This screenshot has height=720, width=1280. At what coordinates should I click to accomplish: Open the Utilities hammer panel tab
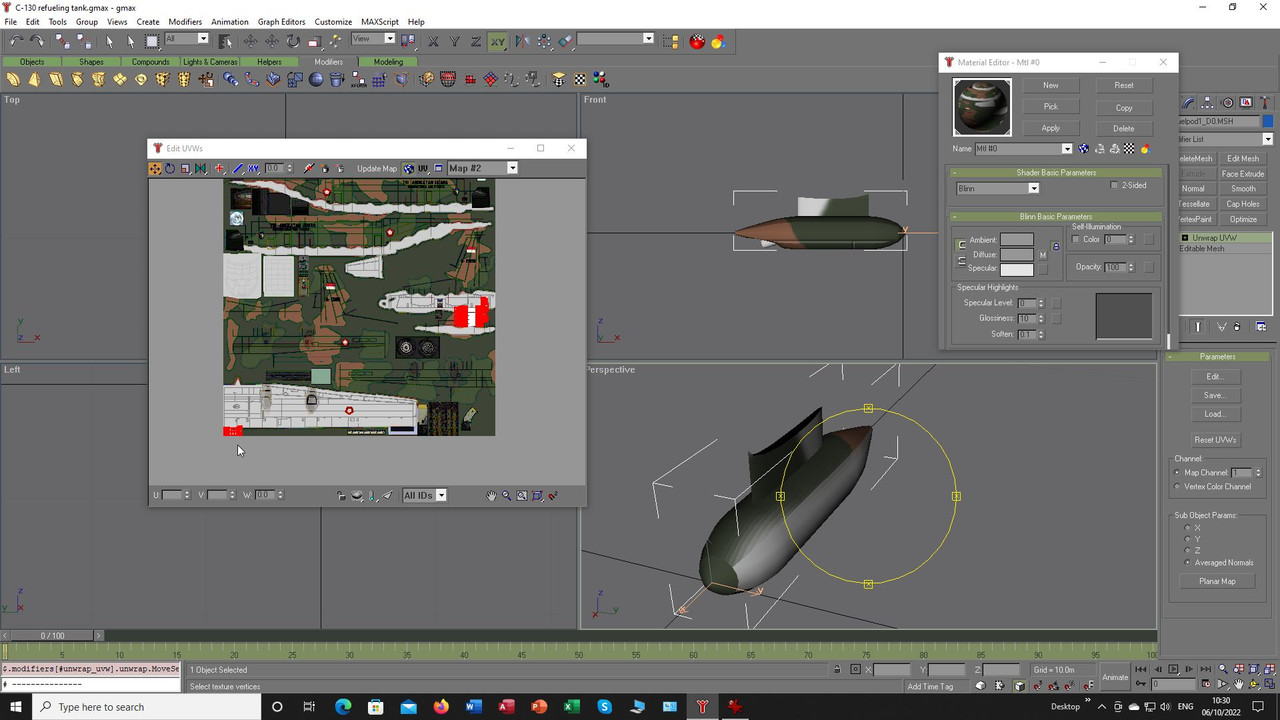coord(1264,103)
